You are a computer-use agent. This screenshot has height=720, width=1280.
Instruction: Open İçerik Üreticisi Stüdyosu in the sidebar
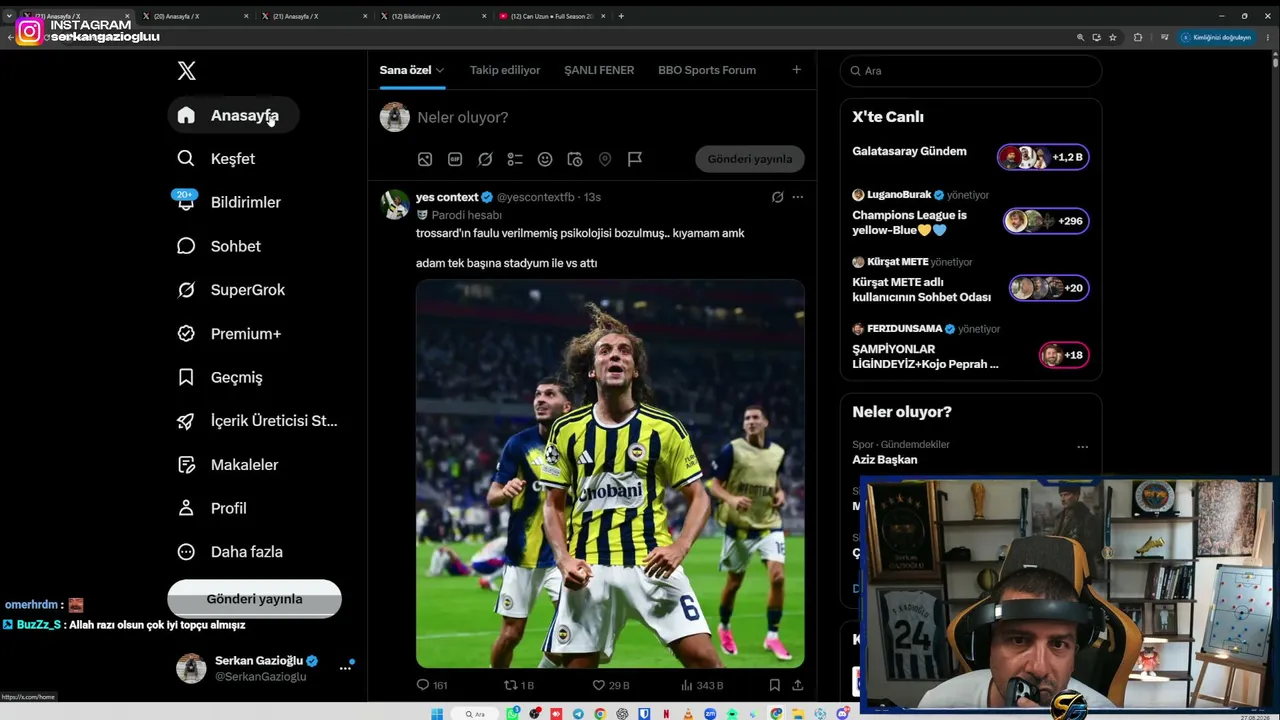tap(258, 421)
